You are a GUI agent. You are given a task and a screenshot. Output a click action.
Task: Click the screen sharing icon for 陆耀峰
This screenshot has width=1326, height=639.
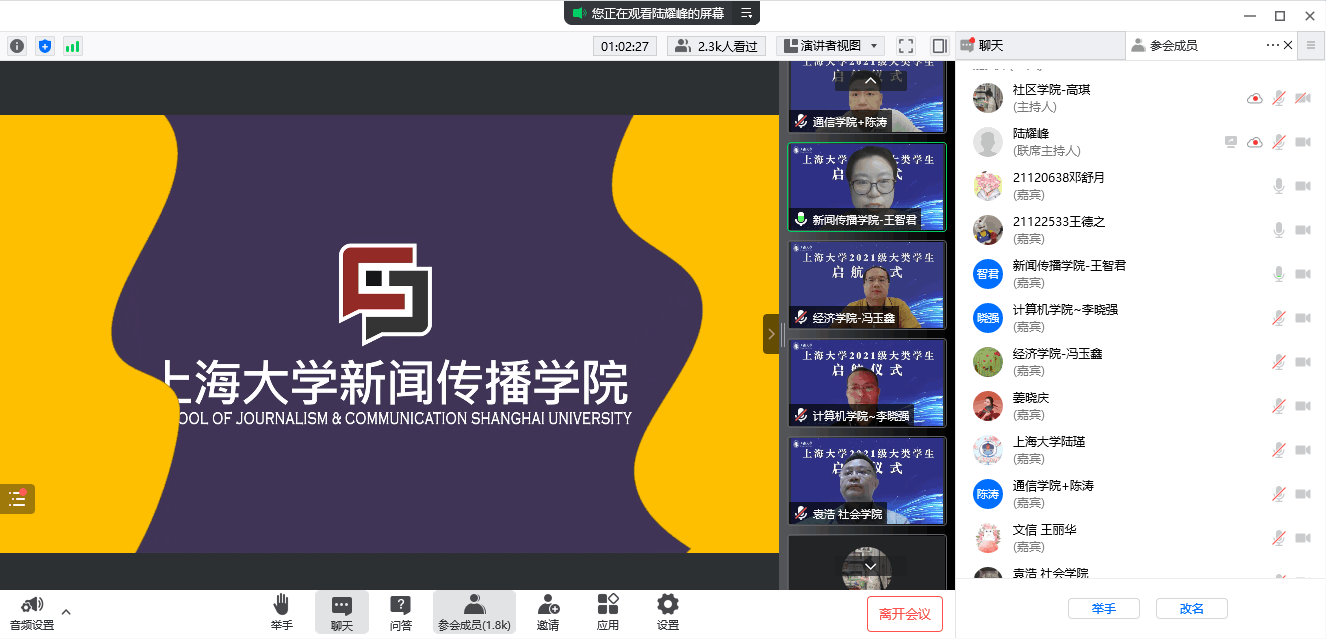pyautogui.click(x=1231, y=142)
